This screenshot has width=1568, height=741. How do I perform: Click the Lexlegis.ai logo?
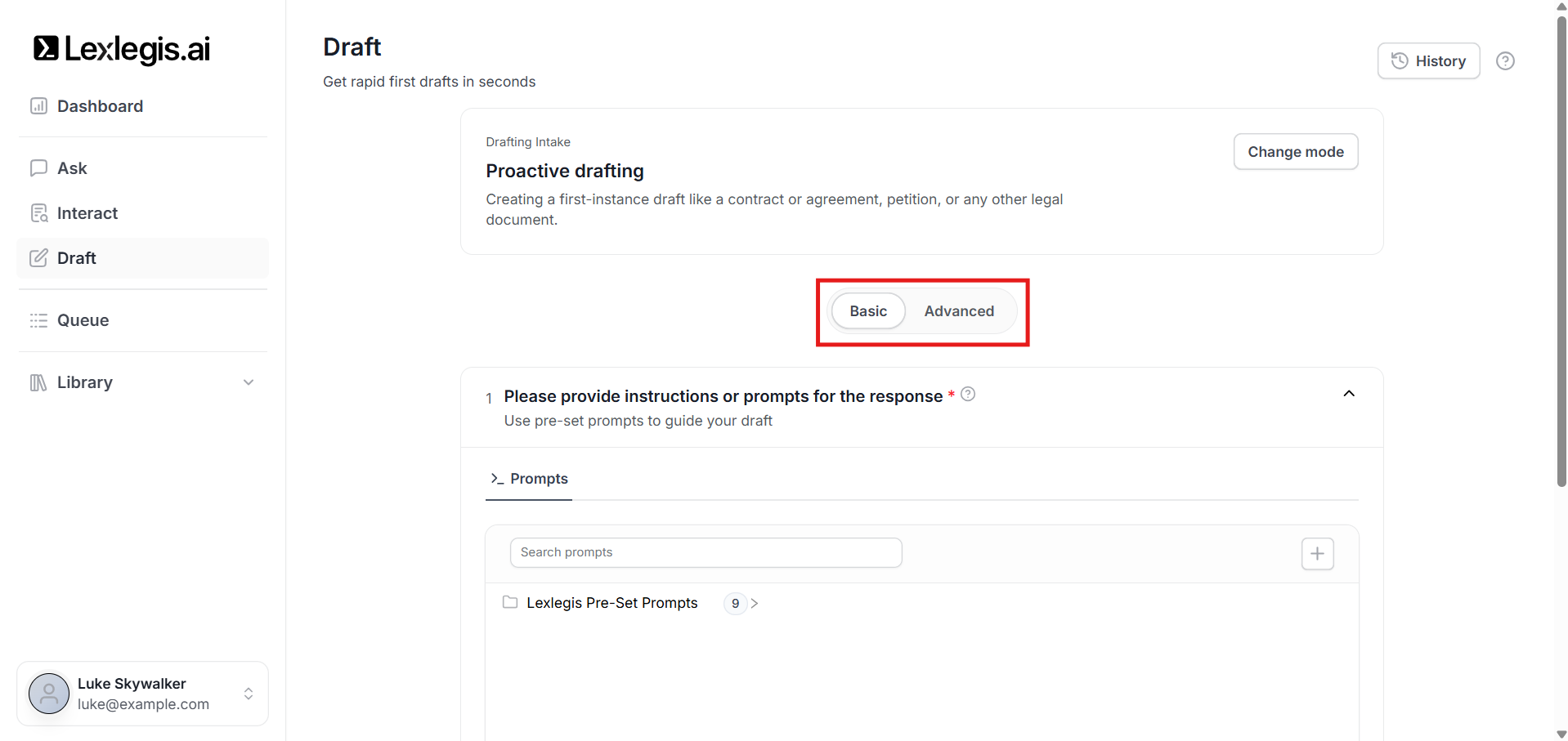pos(122,49)
